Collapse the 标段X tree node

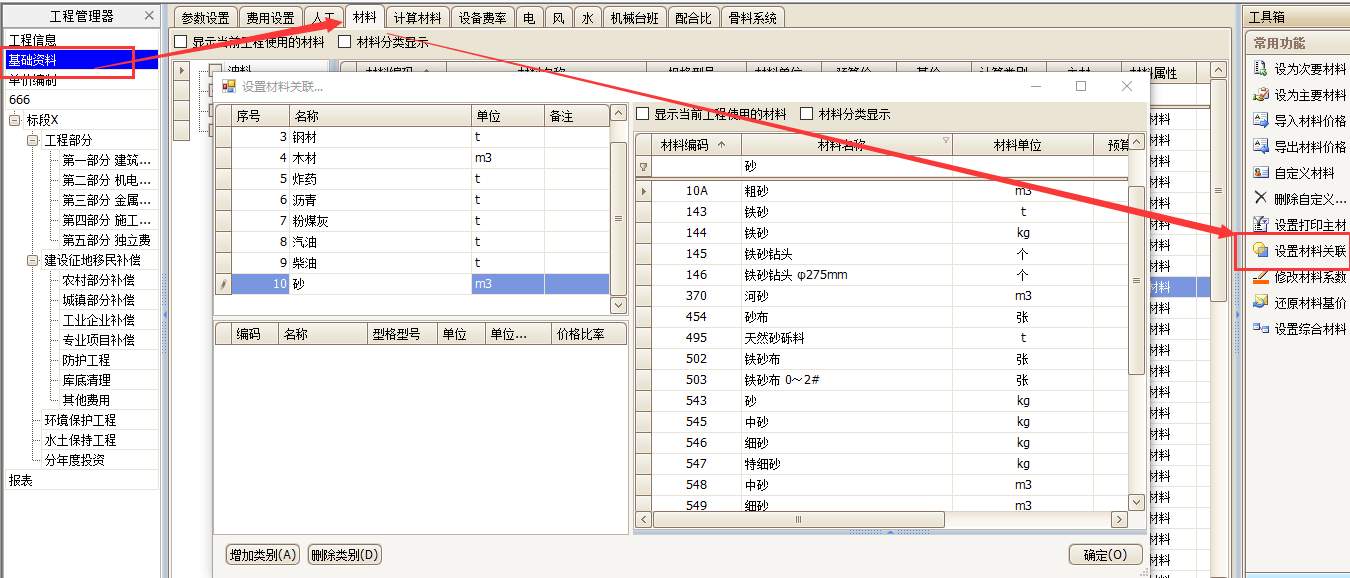tap(15, 120)
